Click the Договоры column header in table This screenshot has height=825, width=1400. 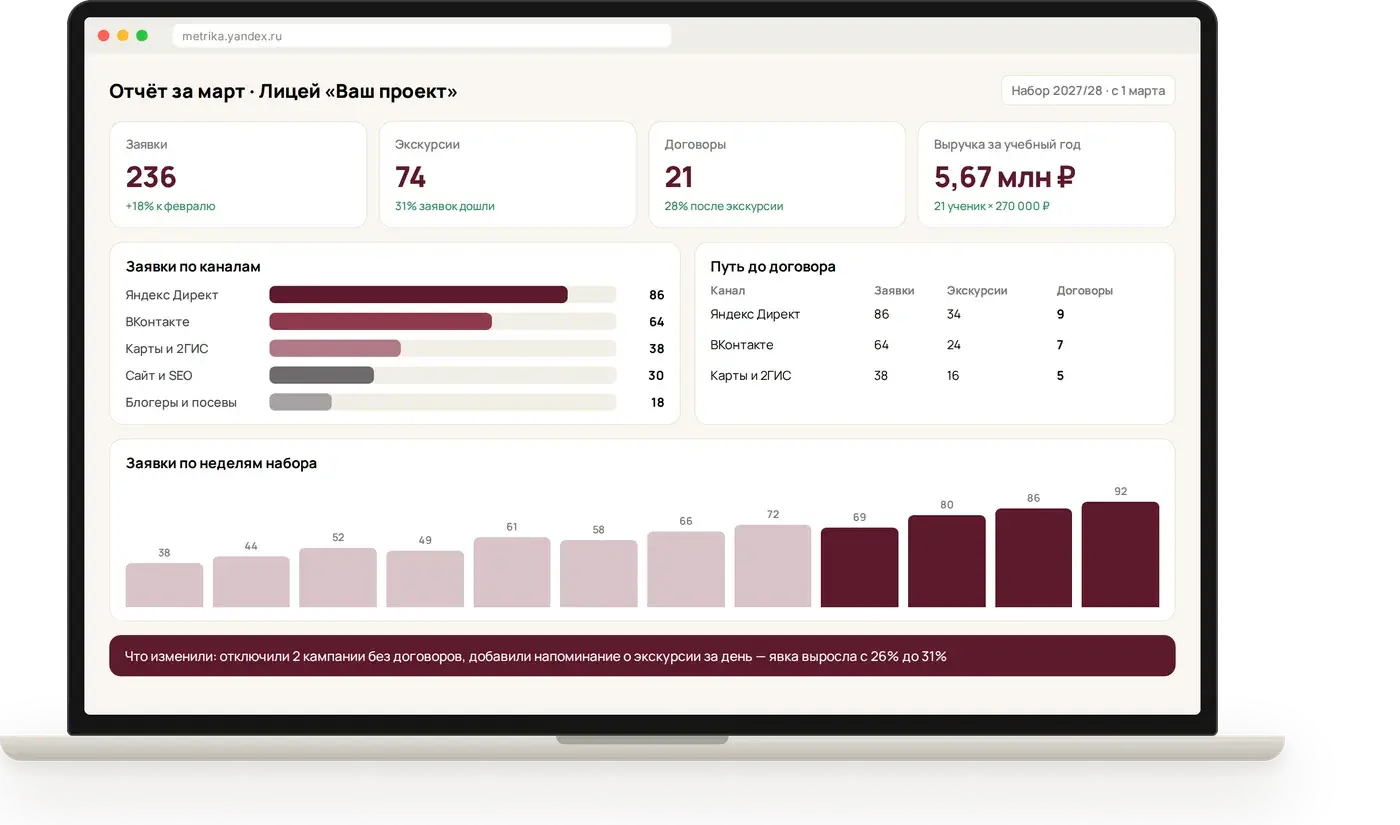(1085, 291)
